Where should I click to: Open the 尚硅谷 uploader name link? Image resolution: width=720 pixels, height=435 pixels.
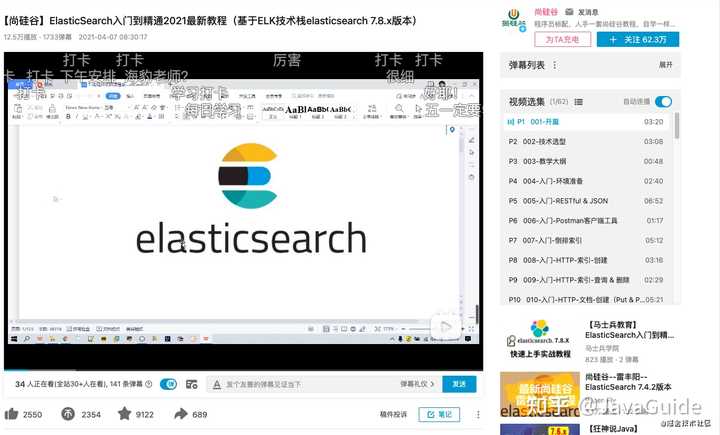pyautogui.click(x=546, y=12)
